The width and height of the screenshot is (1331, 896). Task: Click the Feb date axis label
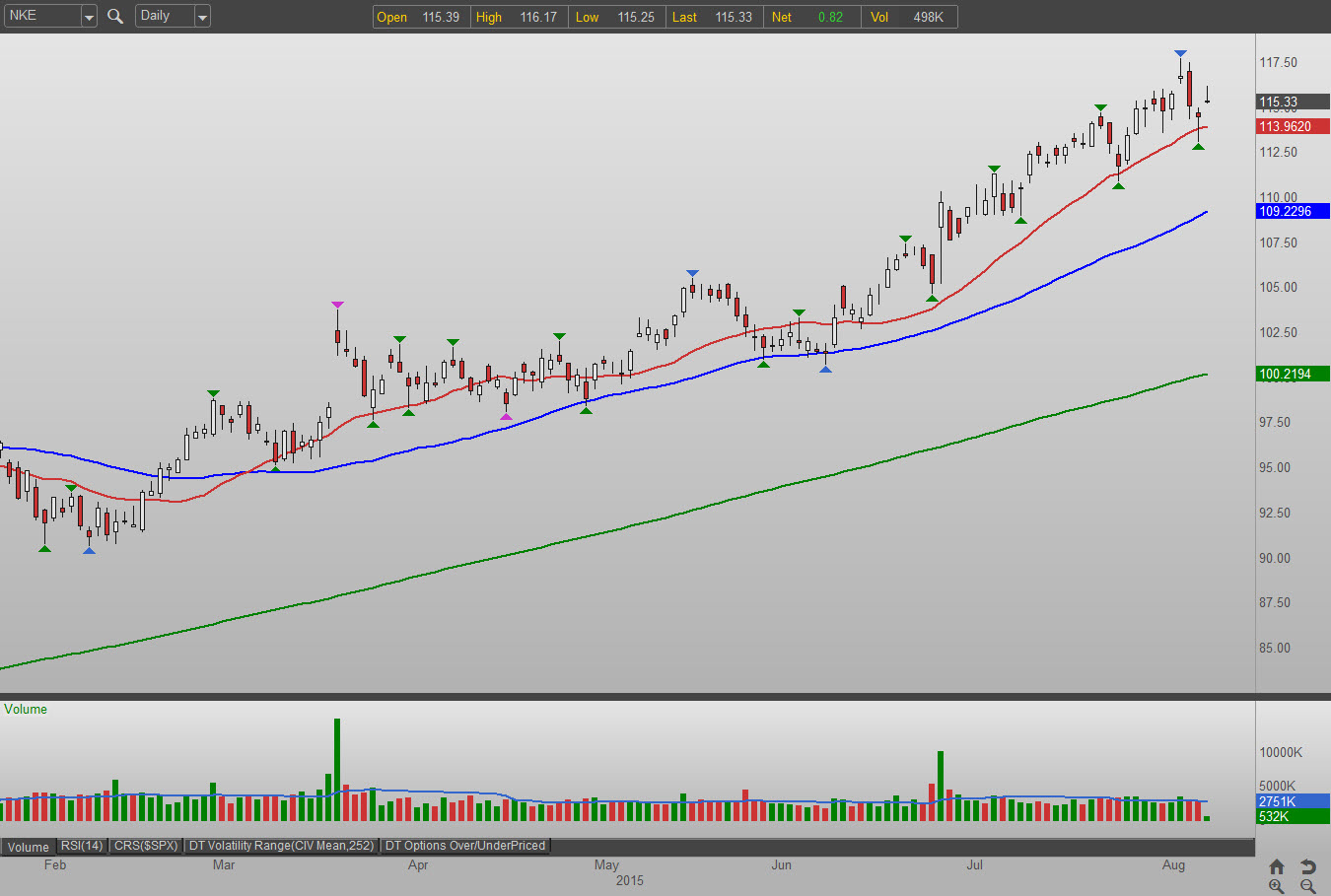[x=55, y=864]
